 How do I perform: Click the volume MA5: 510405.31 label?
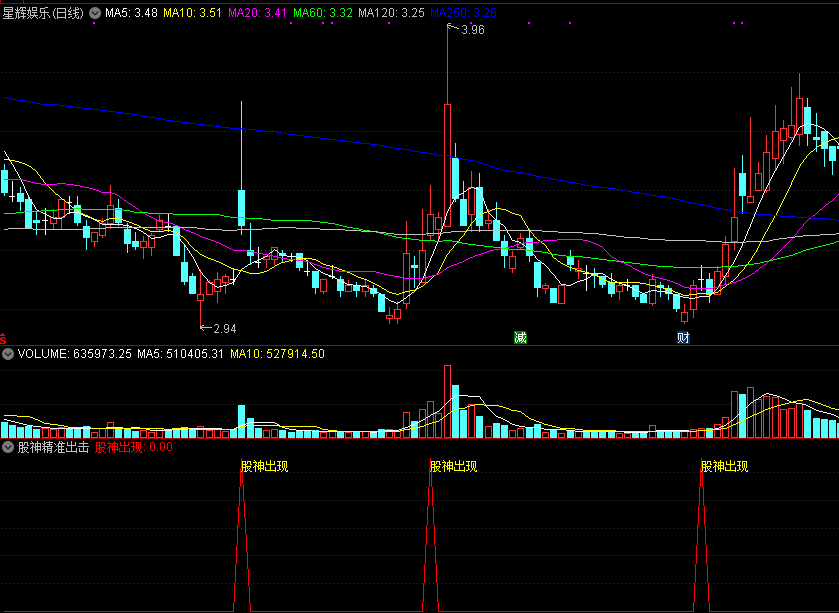click(180, 354)
